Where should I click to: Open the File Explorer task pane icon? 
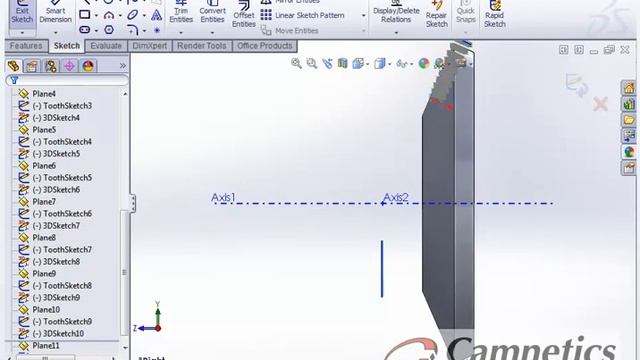point(629,120)
